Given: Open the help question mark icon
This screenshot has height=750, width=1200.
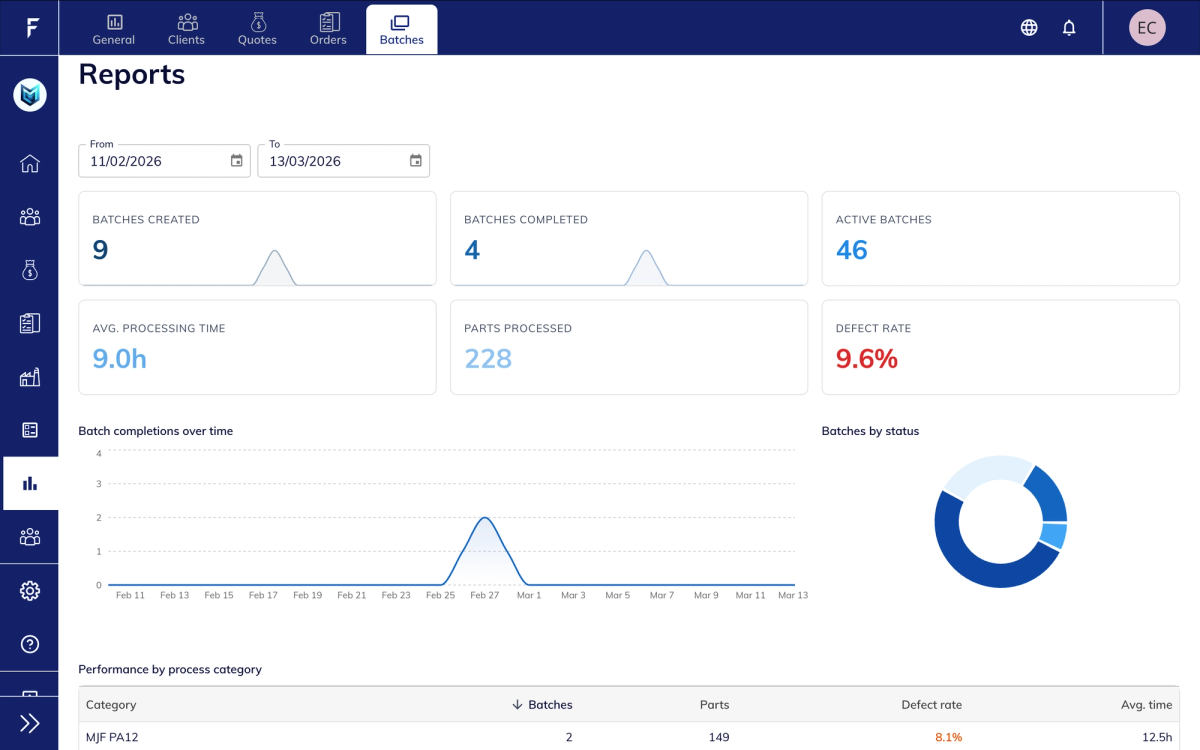Looking at the screenshot, I should click(30, 644).
